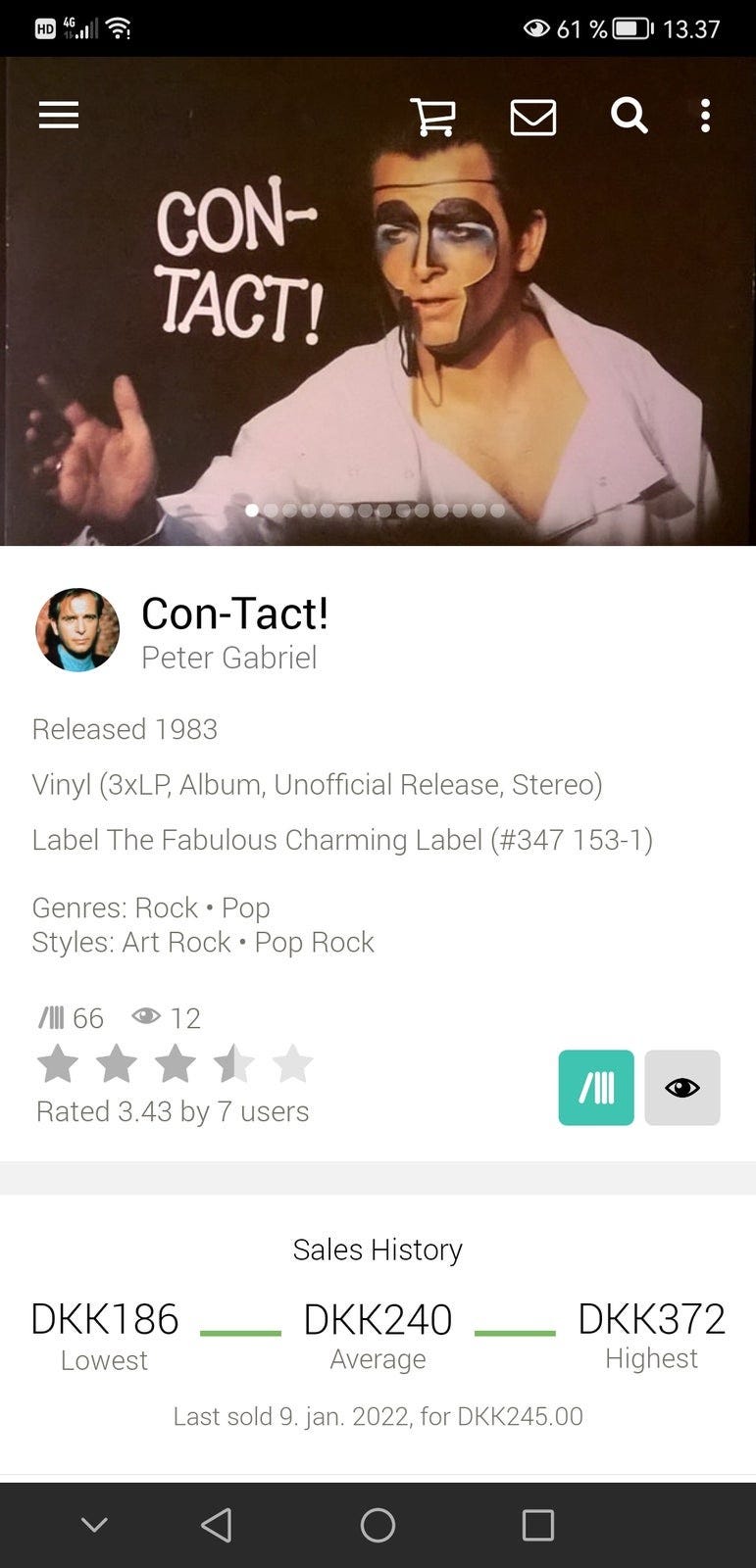Open the three-dot overflow menu
Viewport: 756px width, 1568px height.
pyautogui.click(x=705, y=116)
